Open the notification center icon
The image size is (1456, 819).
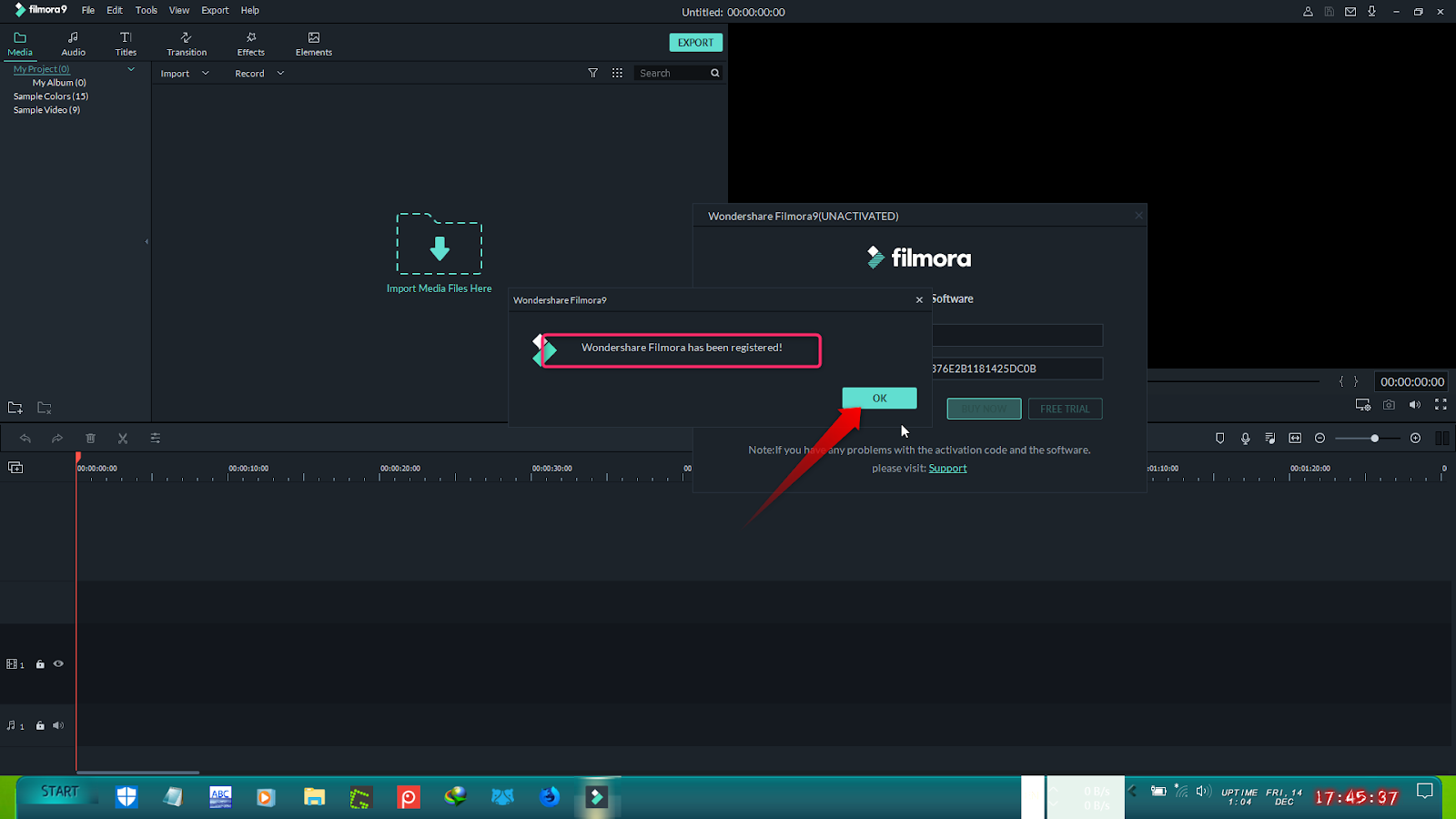[1424, 791]
